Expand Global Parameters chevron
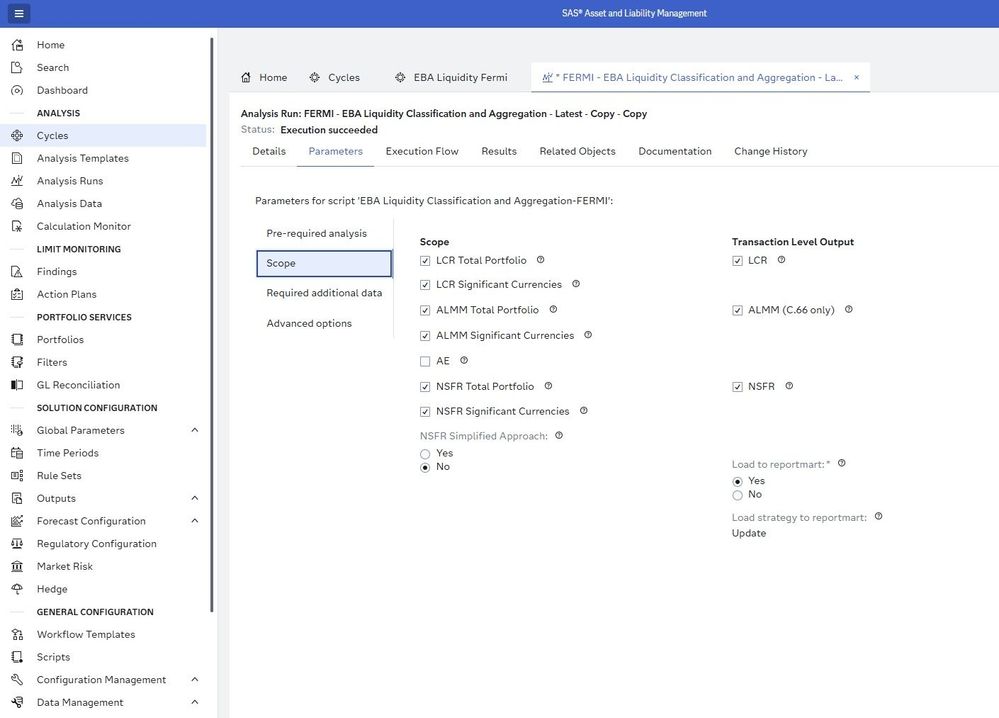Screen dimensions: 999x718 pyautogui.click(x=195, y=430)
